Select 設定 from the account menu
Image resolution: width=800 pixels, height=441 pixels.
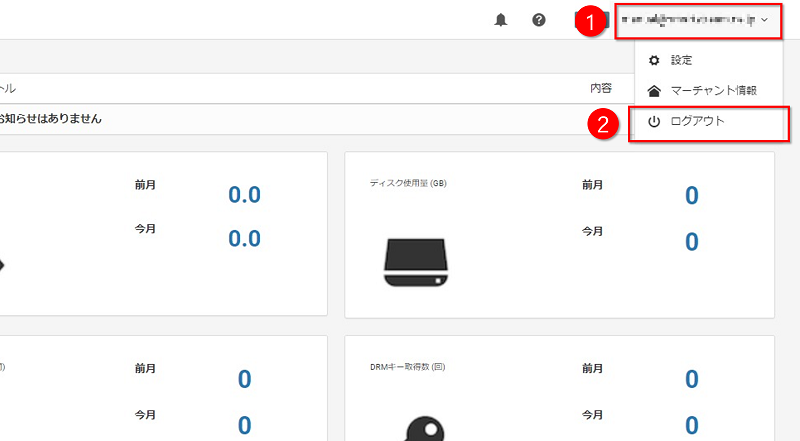tap(681, 60)
